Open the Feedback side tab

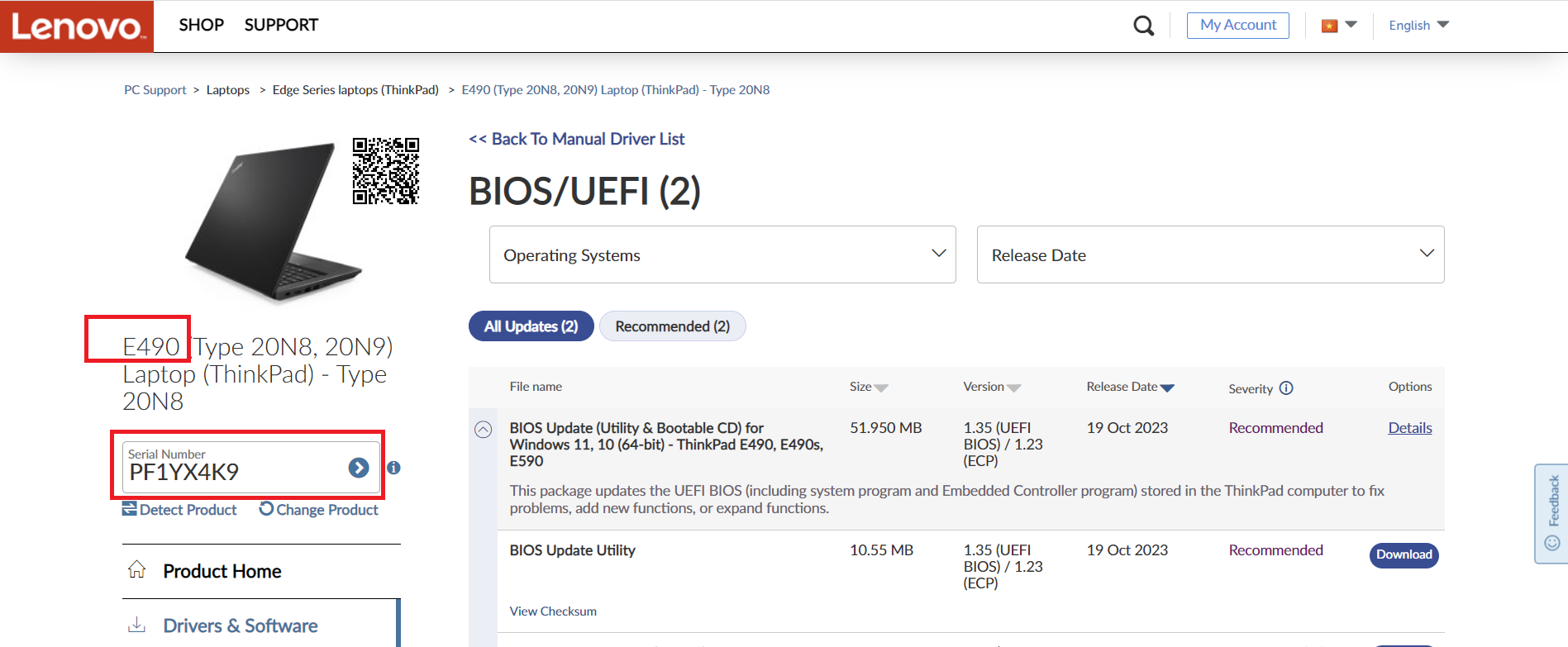point(1551,513)
